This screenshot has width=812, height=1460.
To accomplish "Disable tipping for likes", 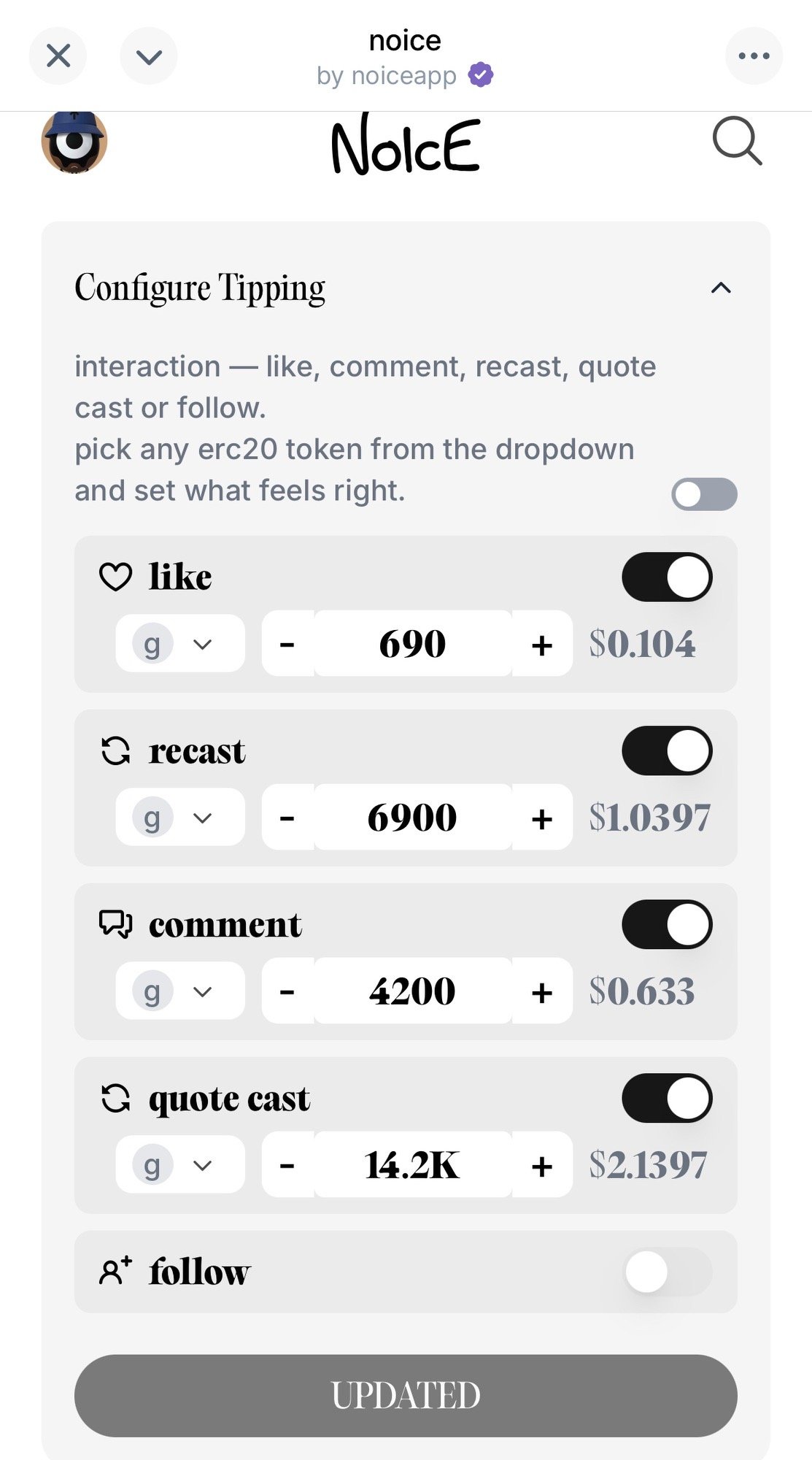I will [667, 577].
